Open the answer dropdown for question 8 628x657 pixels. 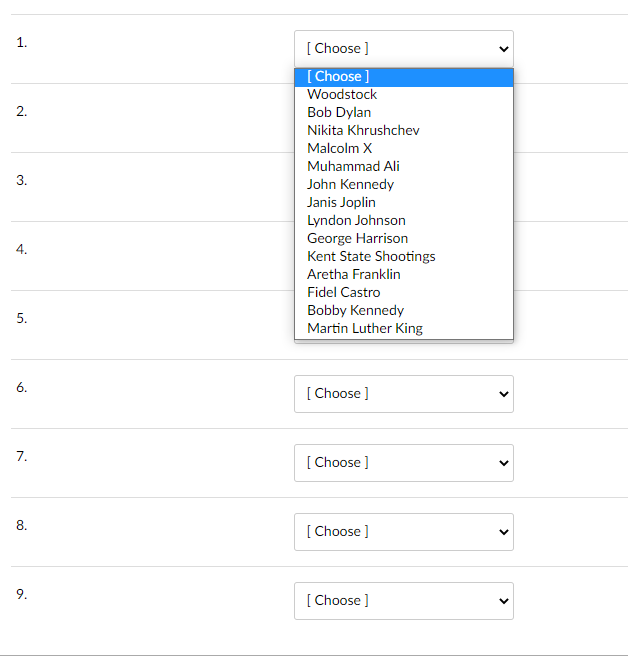[x=403, y=531]
